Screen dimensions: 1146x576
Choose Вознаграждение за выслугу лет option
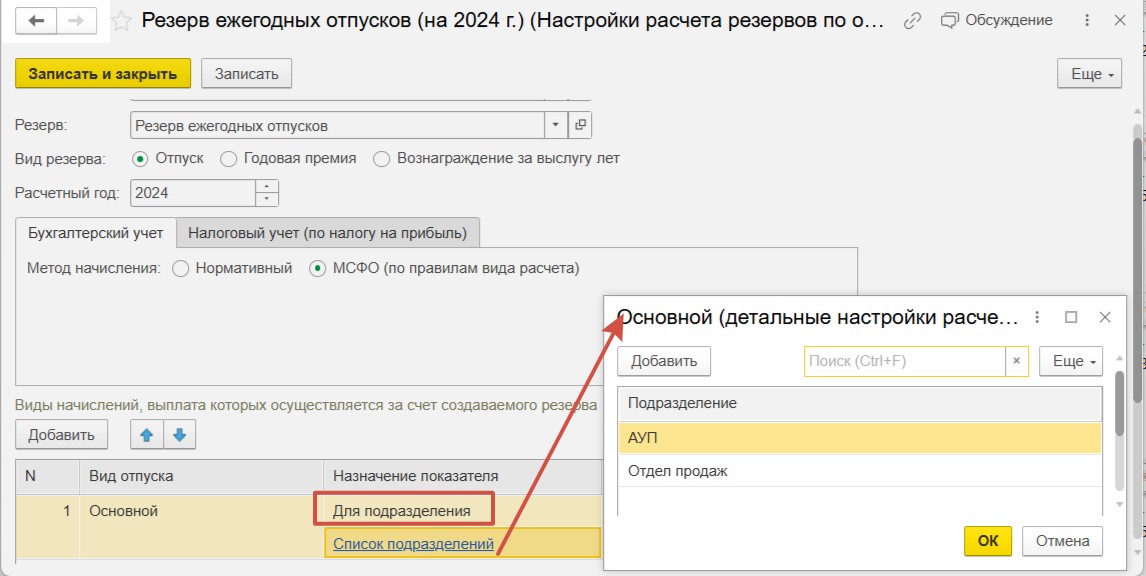[380, 159]
